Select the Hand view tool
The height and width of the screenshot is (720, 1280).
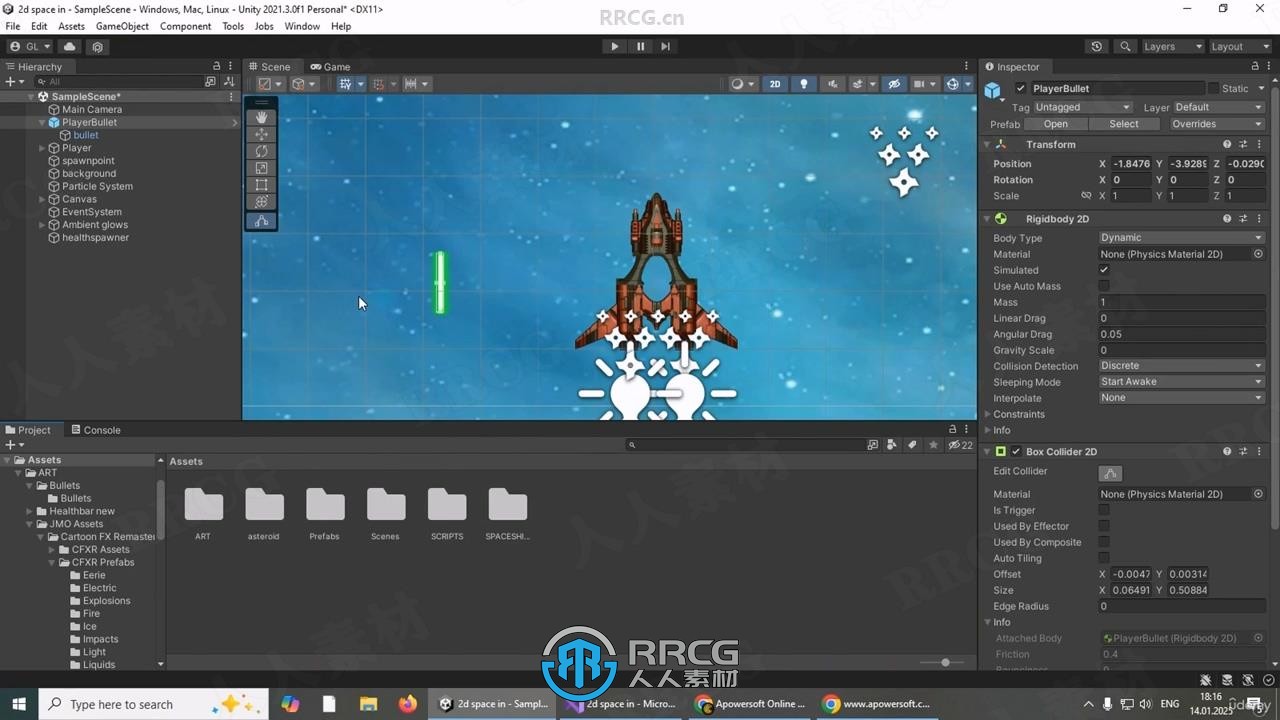261,117
